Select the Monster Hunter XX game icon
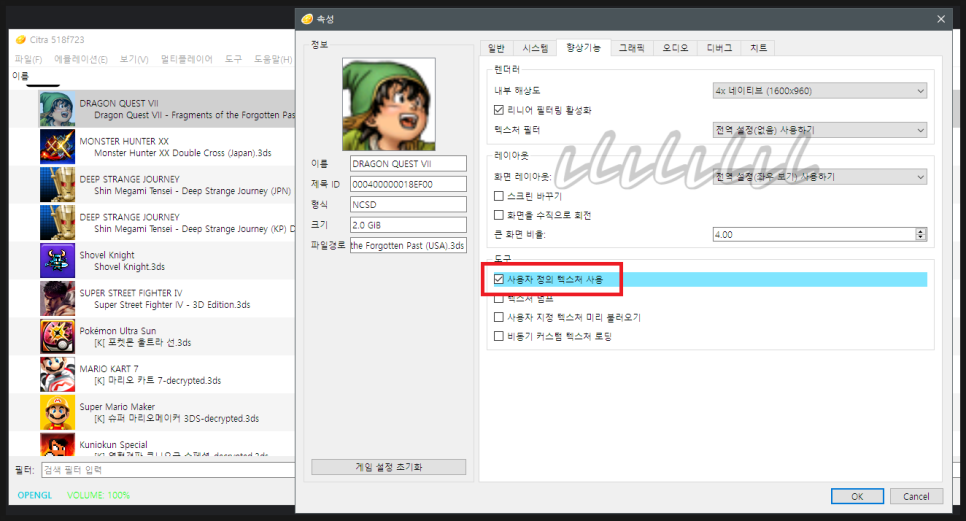Image resolution: width=966 pixels, height=521 pixels. 57,147
